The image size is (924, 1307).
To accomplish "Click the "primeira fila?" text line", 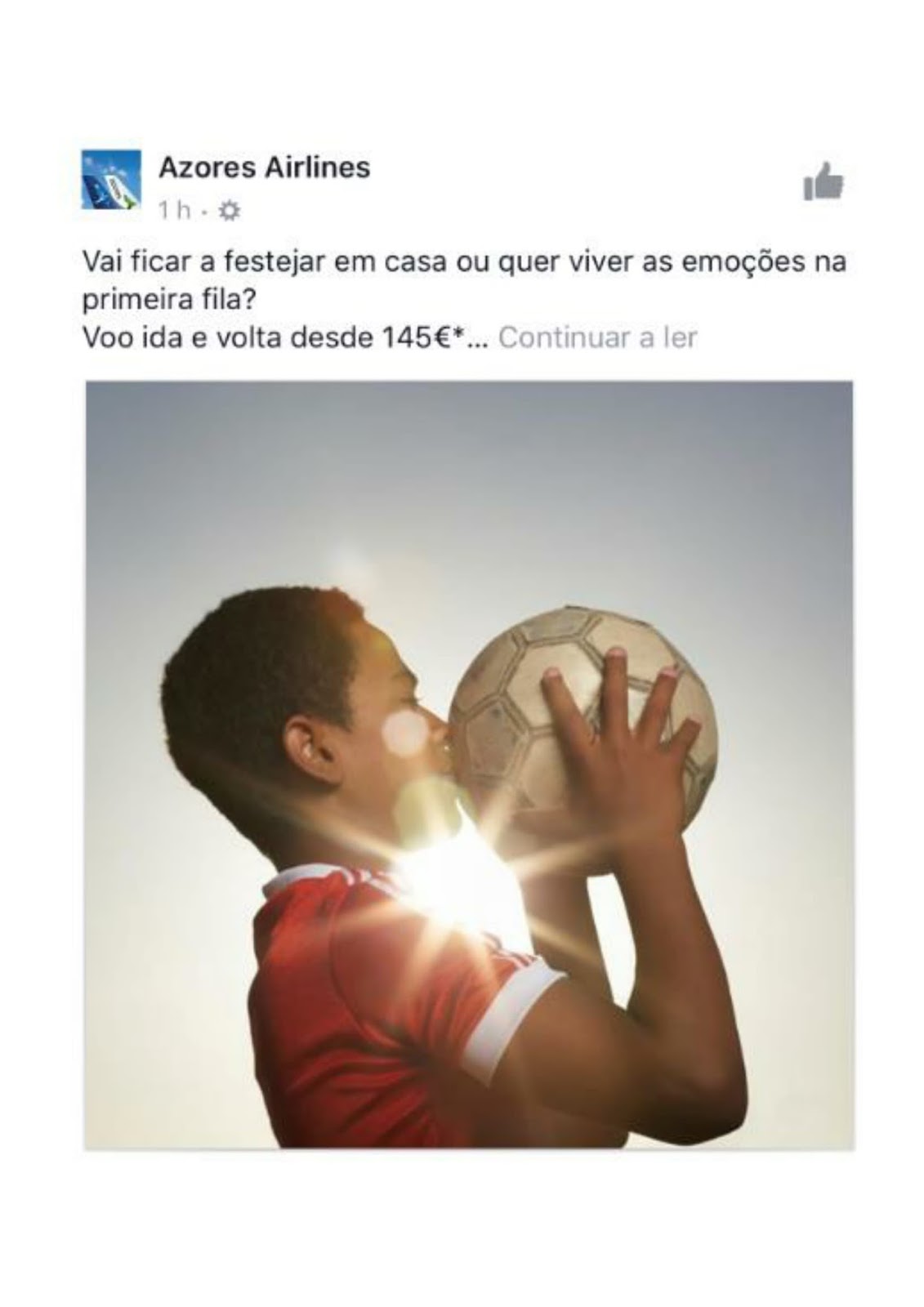I will [x=169, y=301].
